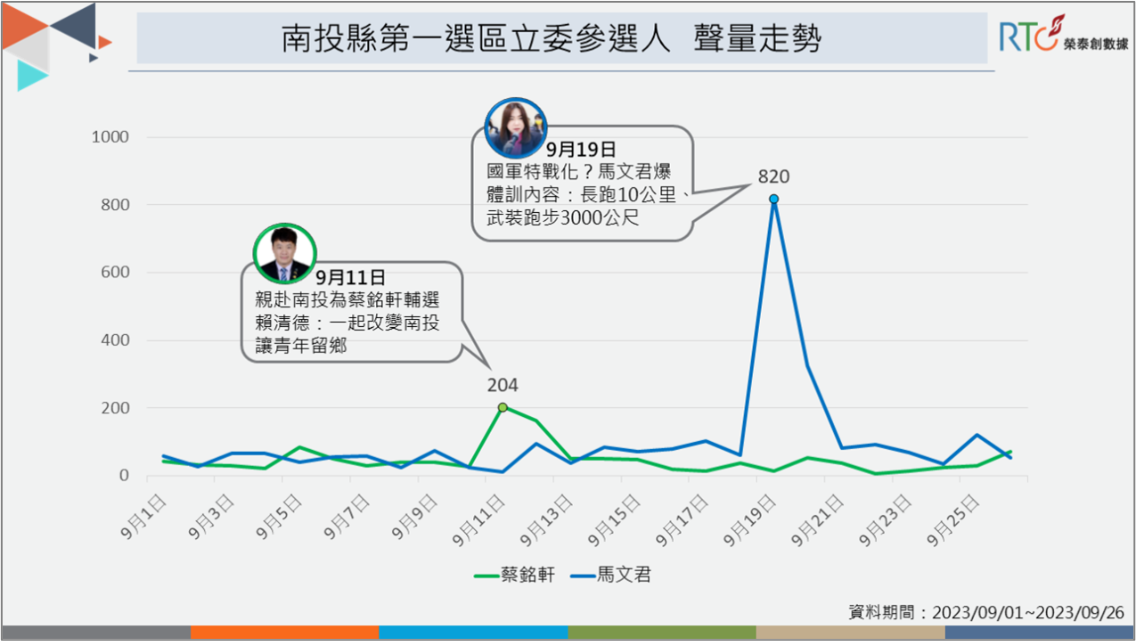Screen dimensions: 1136x641
Task: Click the 資料期間 date range text
Action: 987,612
